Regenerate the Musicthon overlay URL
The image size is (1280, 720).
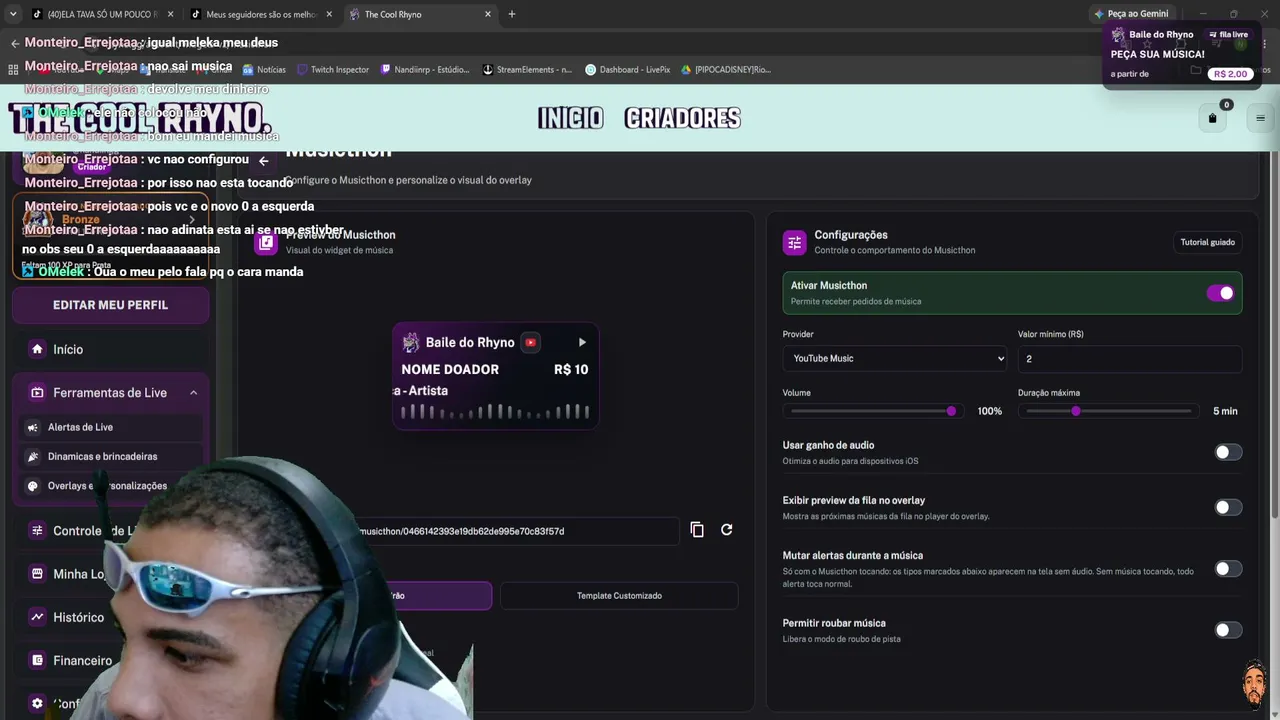727,530
